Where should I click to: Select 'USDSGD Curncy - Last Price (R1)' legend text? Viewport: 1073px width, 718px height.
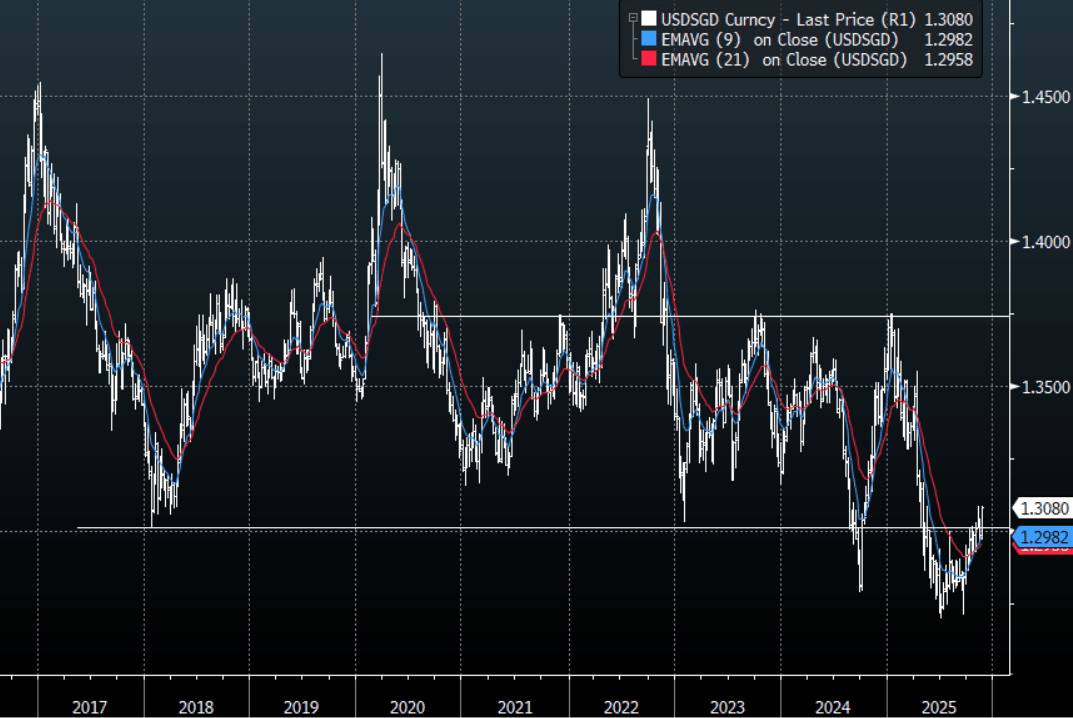[x=788, y=19]
